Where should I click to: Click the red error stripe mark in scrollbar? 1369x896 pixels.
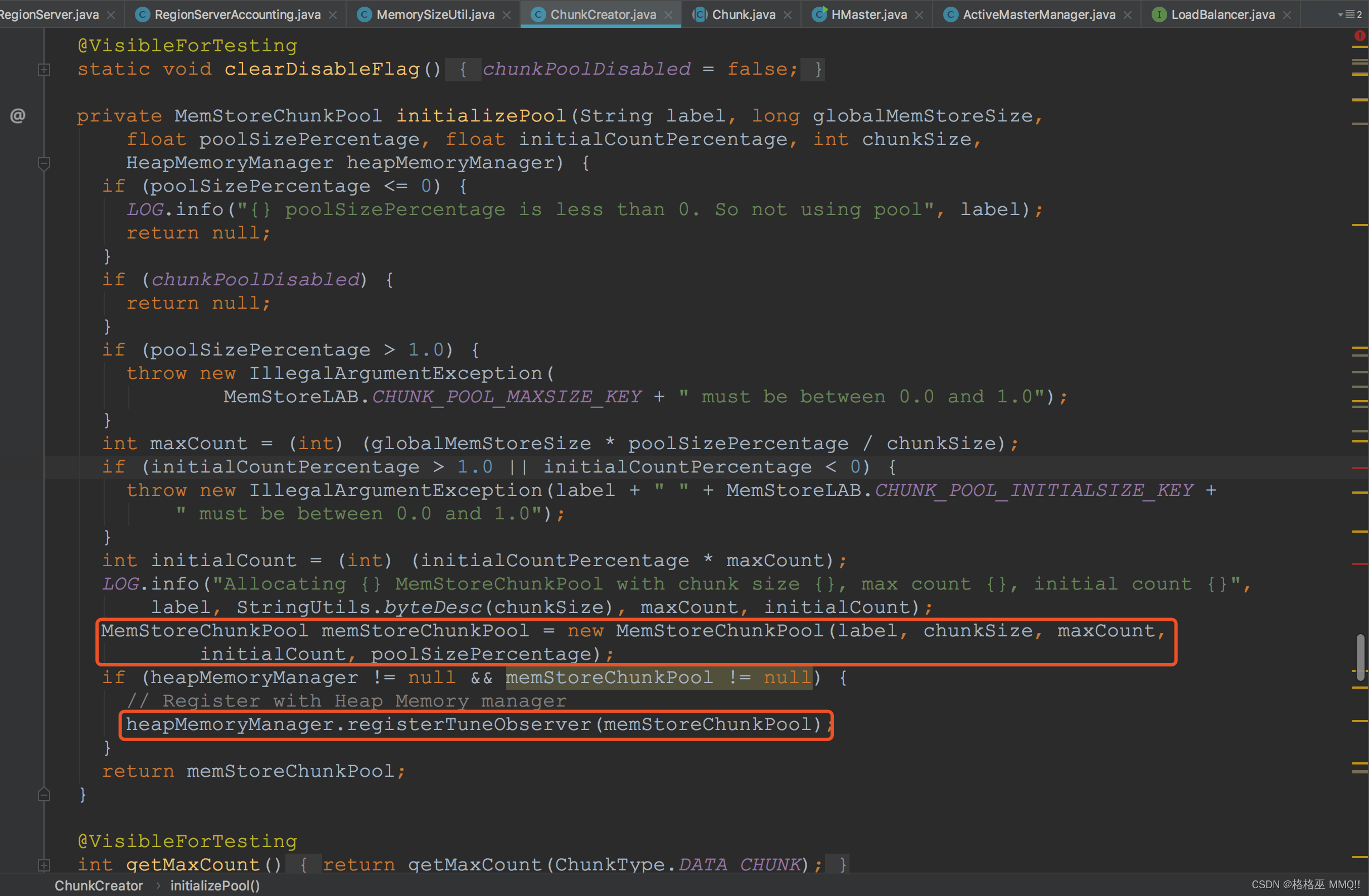pos(1360,468)
